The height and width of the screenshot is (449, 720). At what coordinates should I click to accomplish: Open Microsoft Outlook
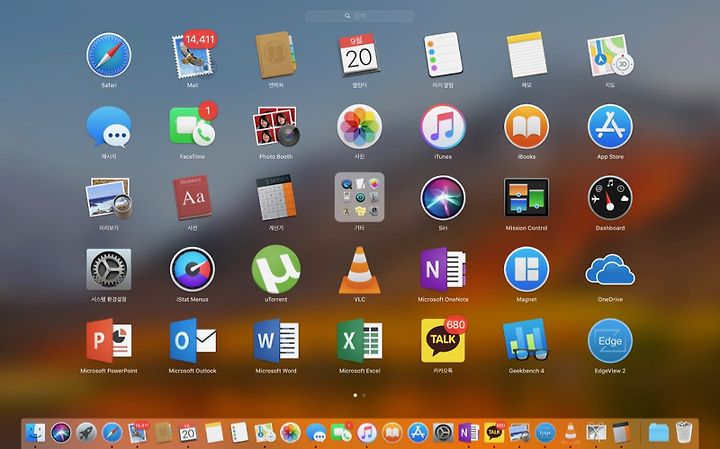click(x=193, y=341)
